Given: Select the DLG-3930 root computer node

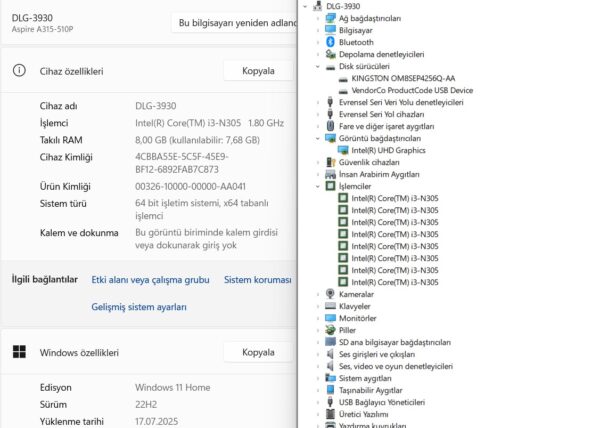Looking at the screenshot, I should [343, 6].
